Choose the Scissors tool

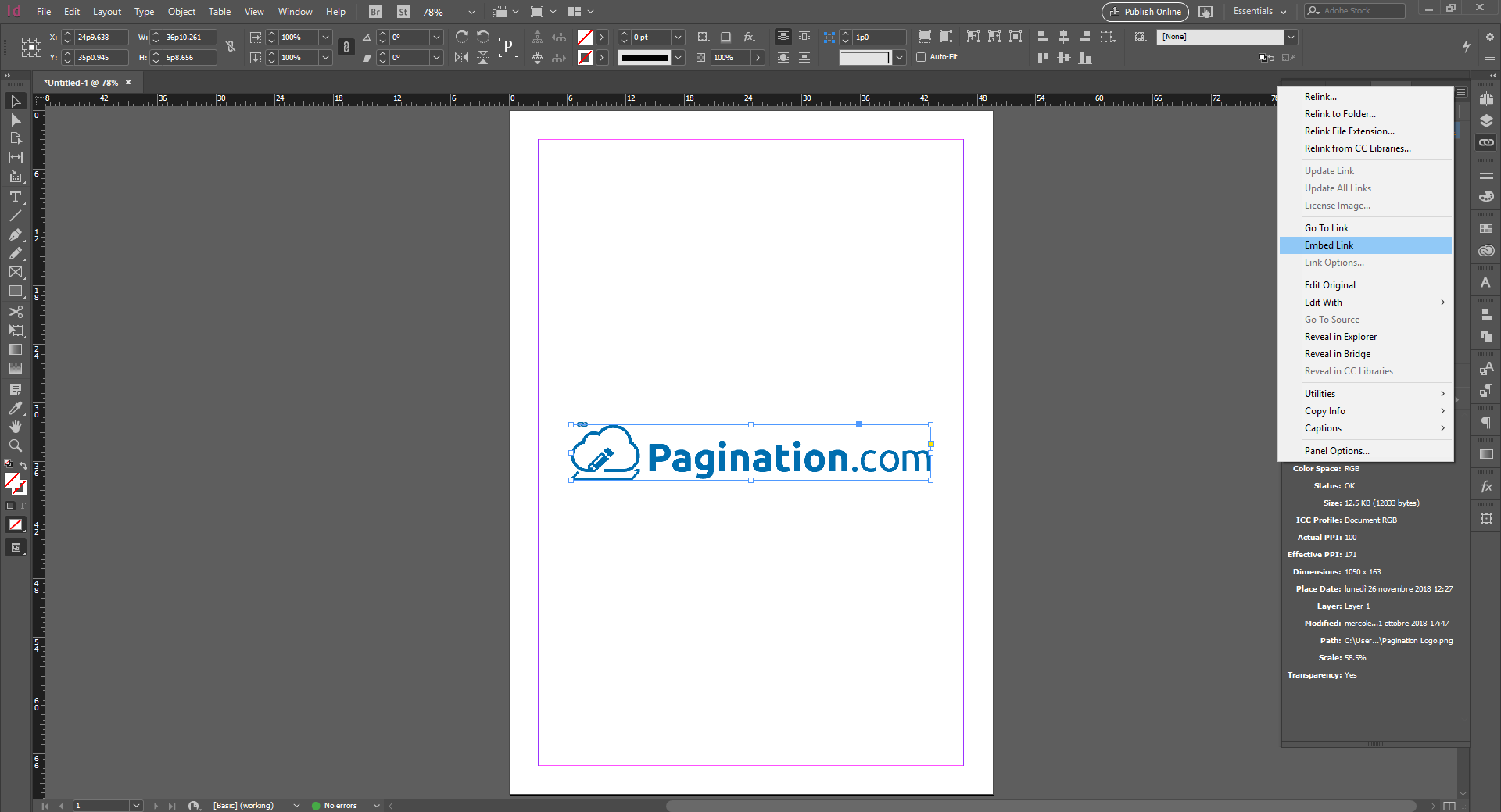[15, 312]
